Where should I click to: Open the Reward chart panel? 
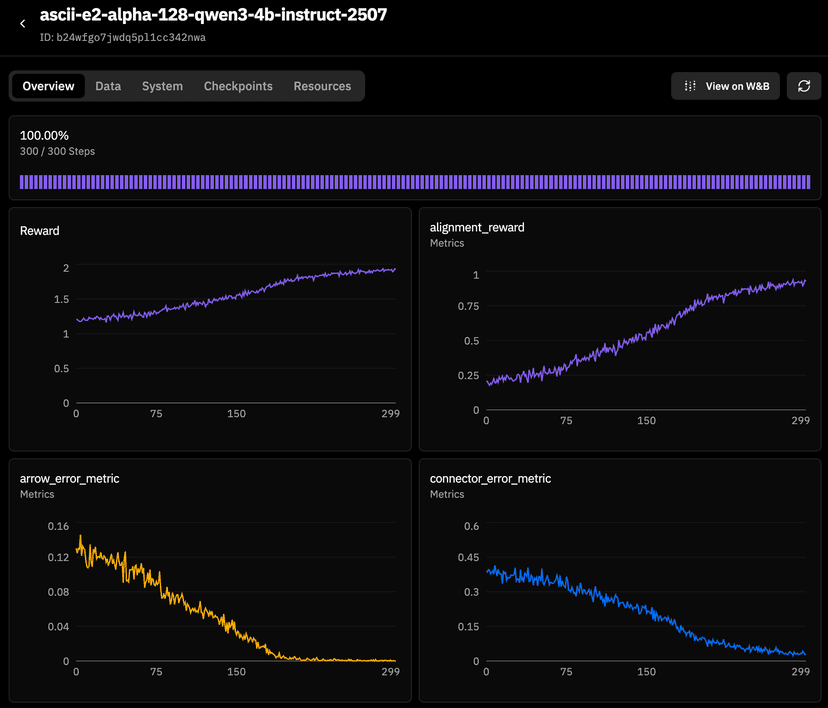click(x=210, y=330)
